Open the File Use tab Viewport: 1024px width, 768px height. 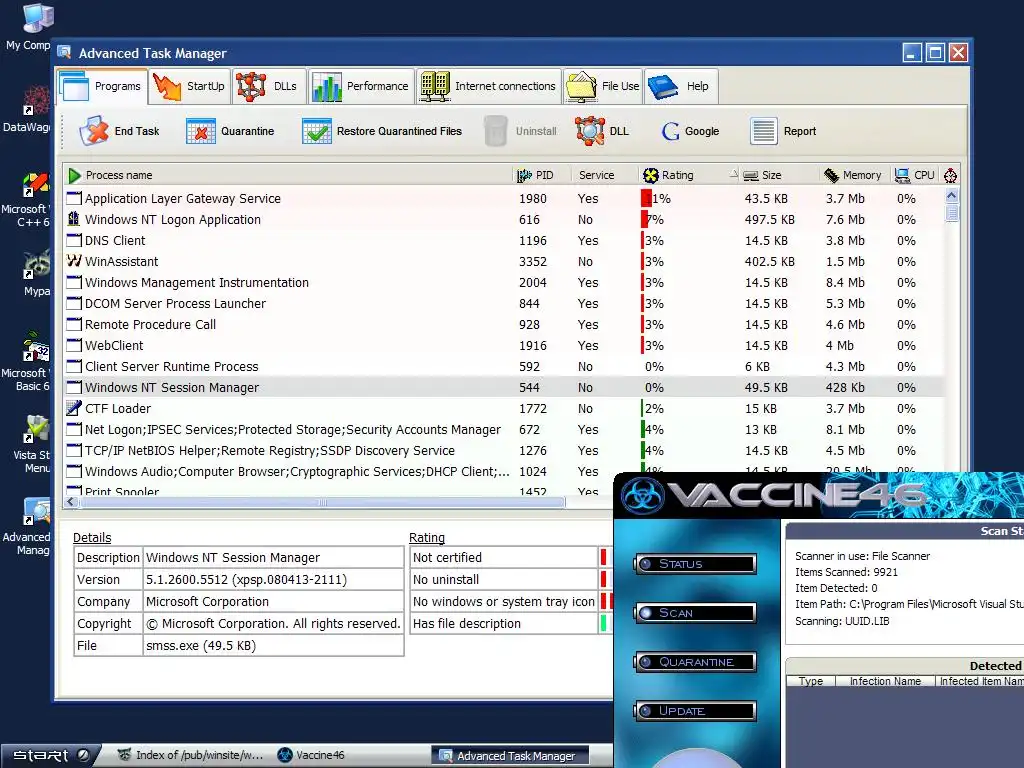[603, 86]
